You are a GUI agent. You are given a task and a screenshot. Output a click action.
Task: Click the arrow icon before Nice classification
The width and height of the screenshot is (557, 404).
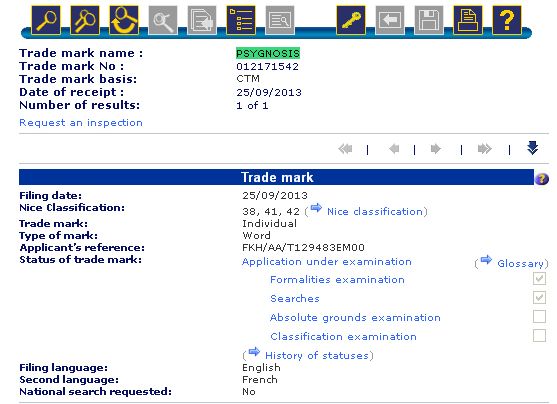coord(316,208)
